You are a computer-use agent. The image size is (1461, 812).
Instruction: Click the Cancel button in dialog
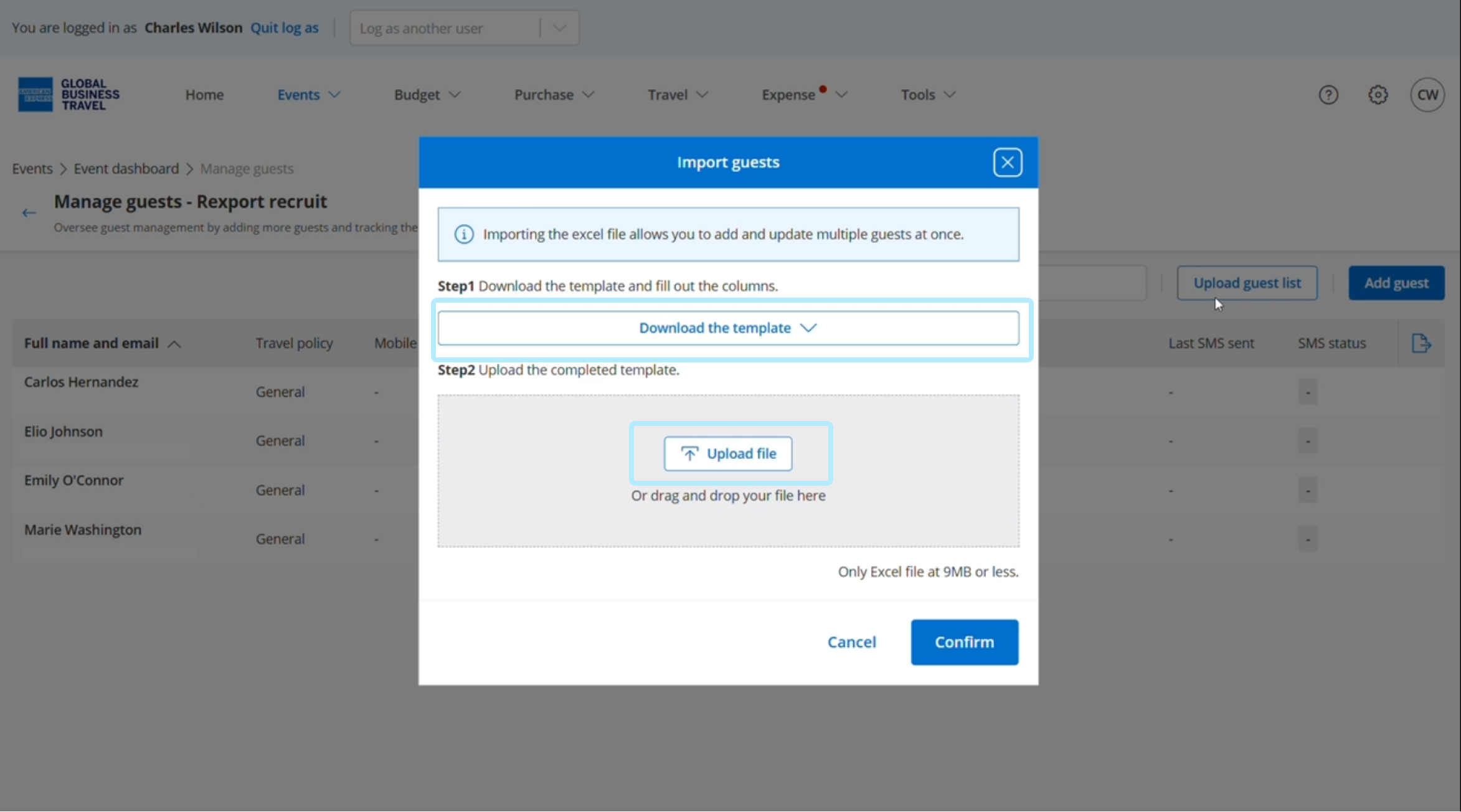click(x=851, y=642)
